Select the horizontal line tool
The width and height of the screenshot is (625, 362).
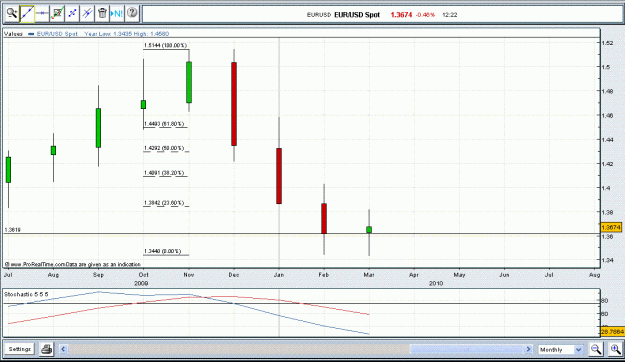(x=42, y=14)
